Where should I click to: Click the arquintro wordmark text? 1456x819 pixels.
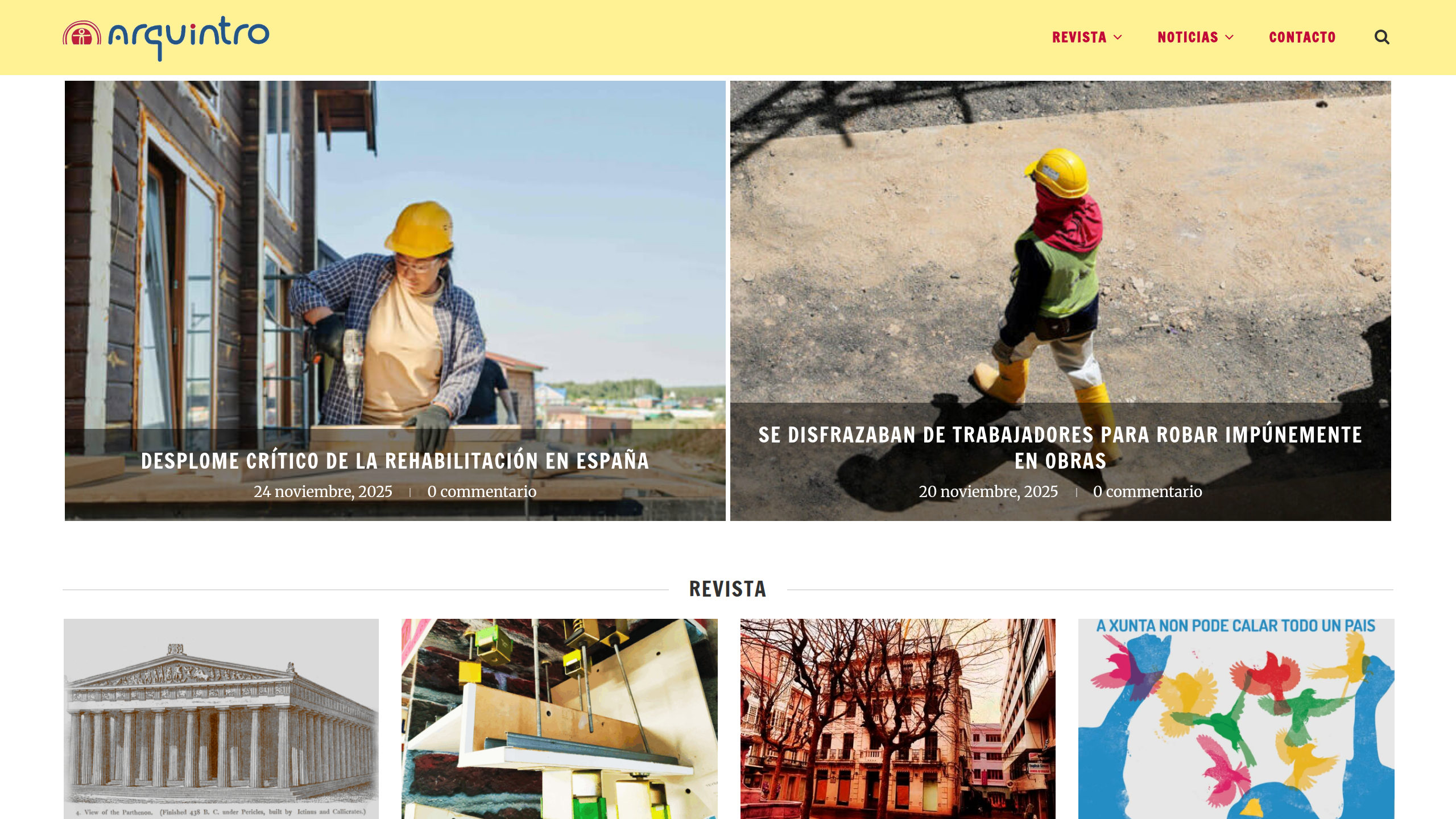[188, 38]
